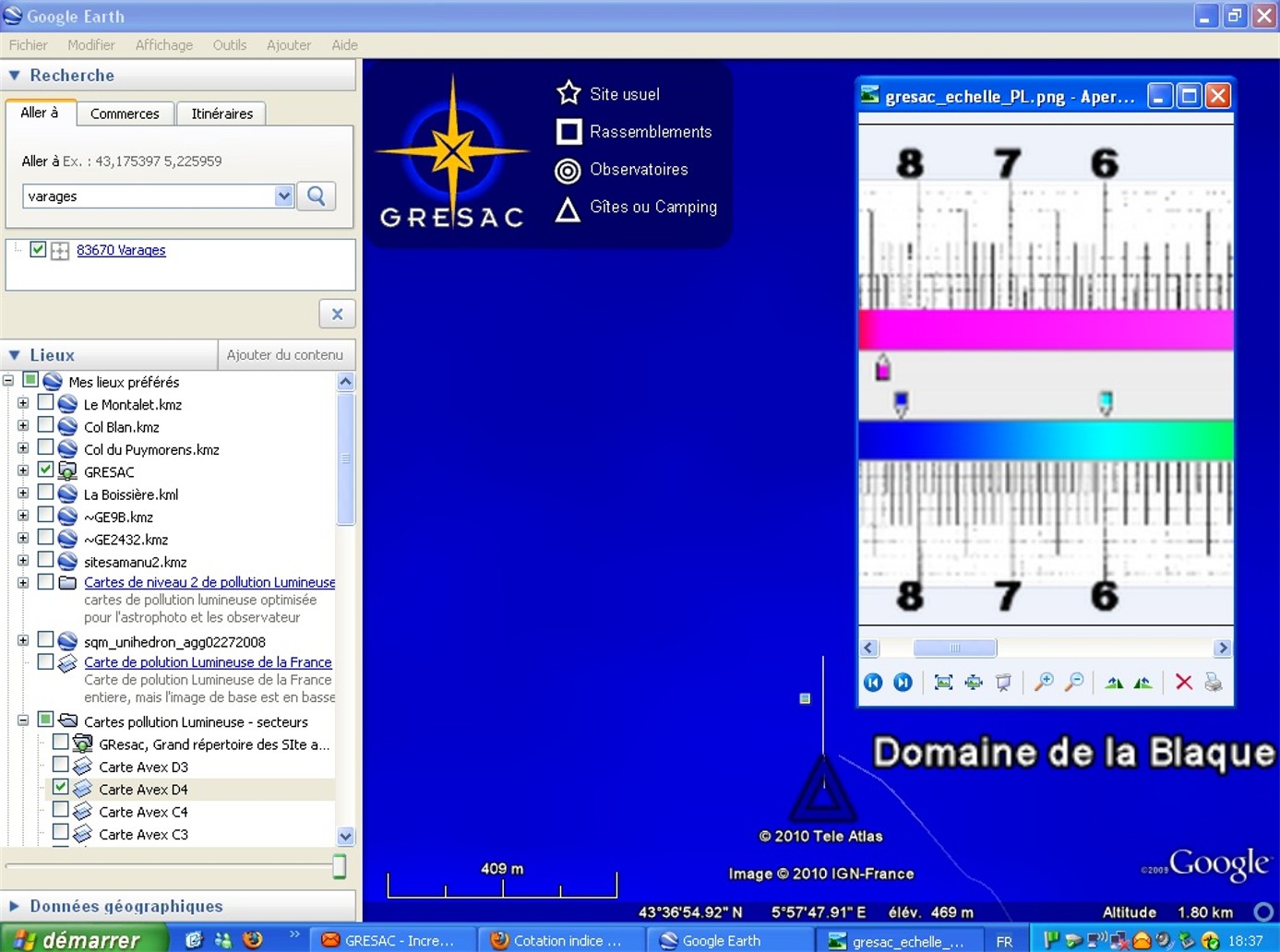1280x952 pixels.
Task: Expand the GRESAC tree node
Action: (23, 470)
